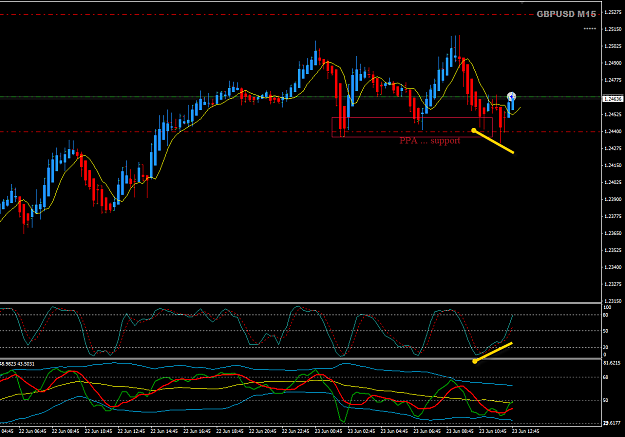Click the highlighted current price tag 1.24636
The width and height of the screenshot is (625, 437).
(x=613, y=98)
